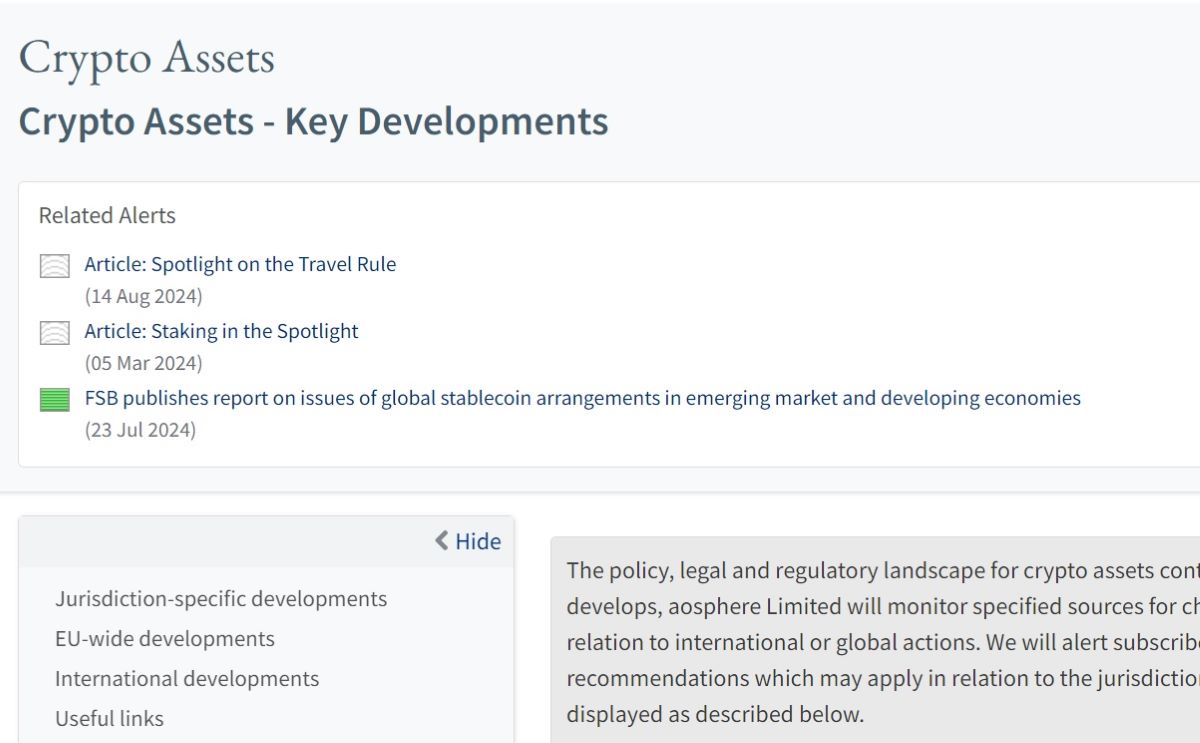
Task: Collapse the sidebar using the Hide label
Action: [x=478, y=541]
